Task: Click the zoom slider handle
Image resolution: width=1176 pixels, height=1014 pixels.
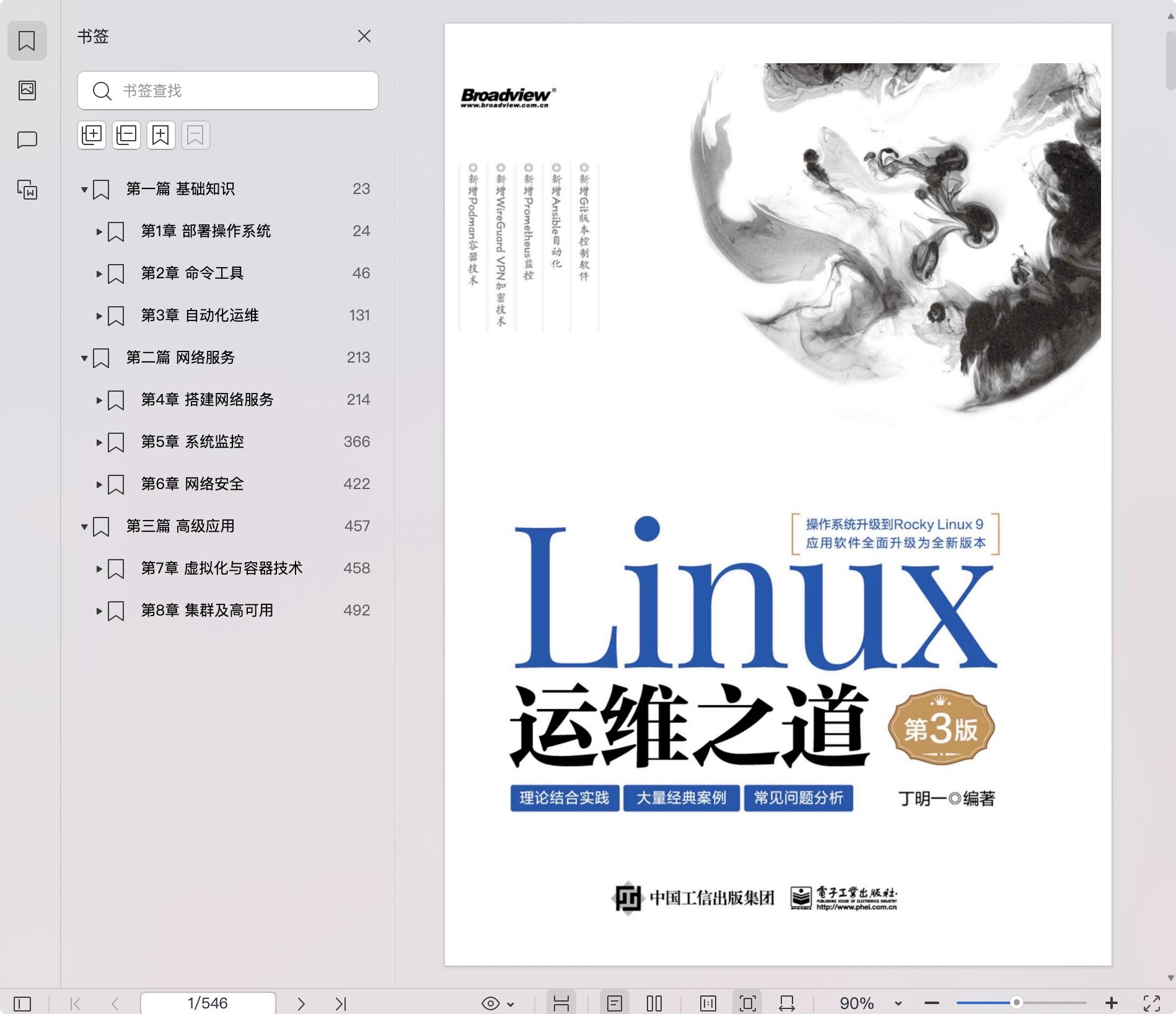Action: pos(1017,1002)
